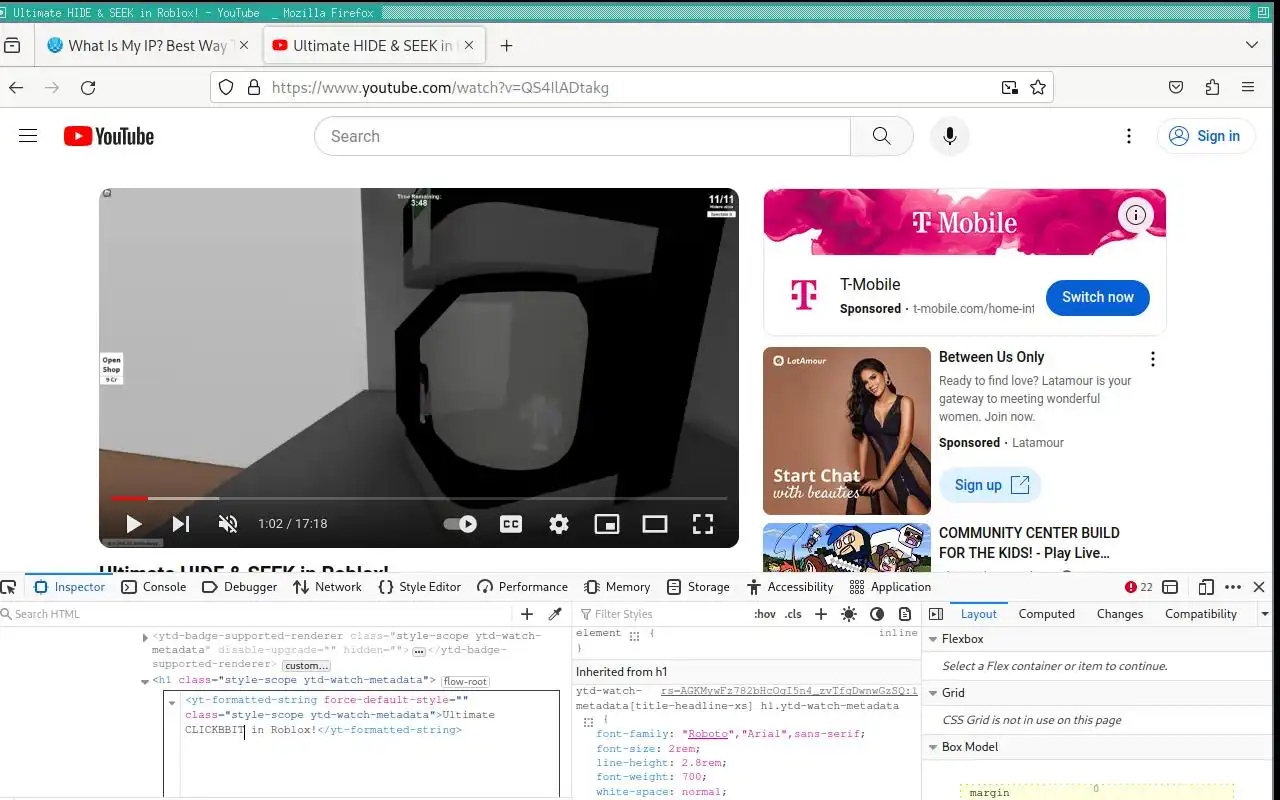Open the Accessibility panel

point(790,587)
